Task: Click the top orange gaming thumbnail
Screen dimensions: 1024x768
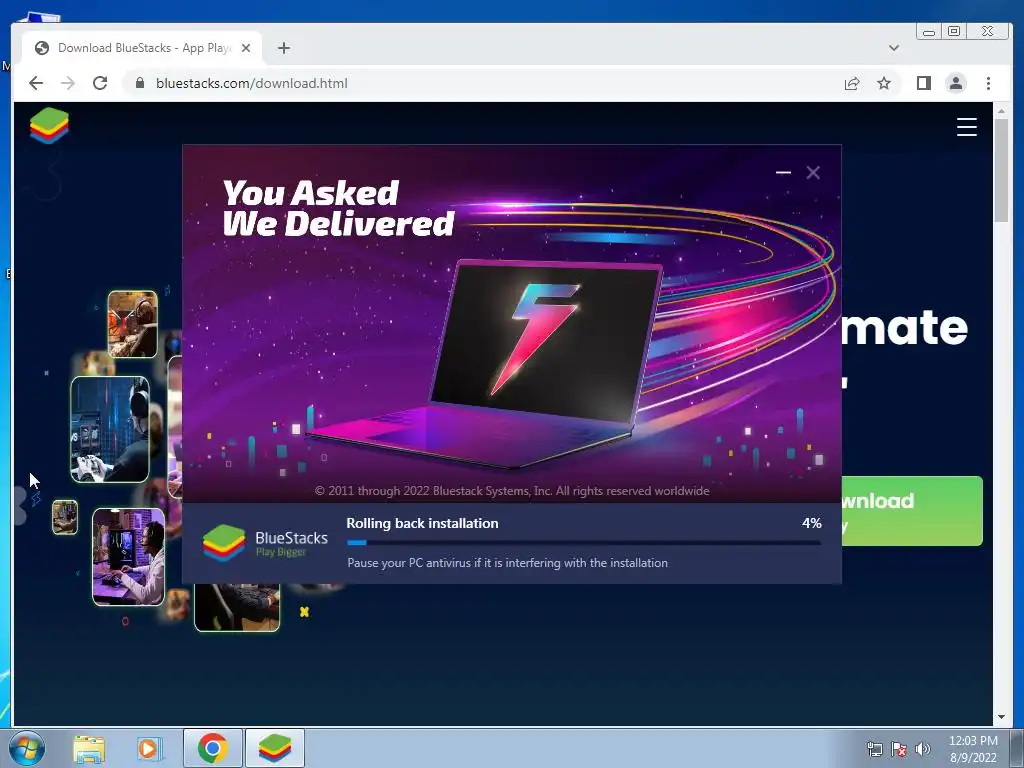Action: click(x=133, y=324)
